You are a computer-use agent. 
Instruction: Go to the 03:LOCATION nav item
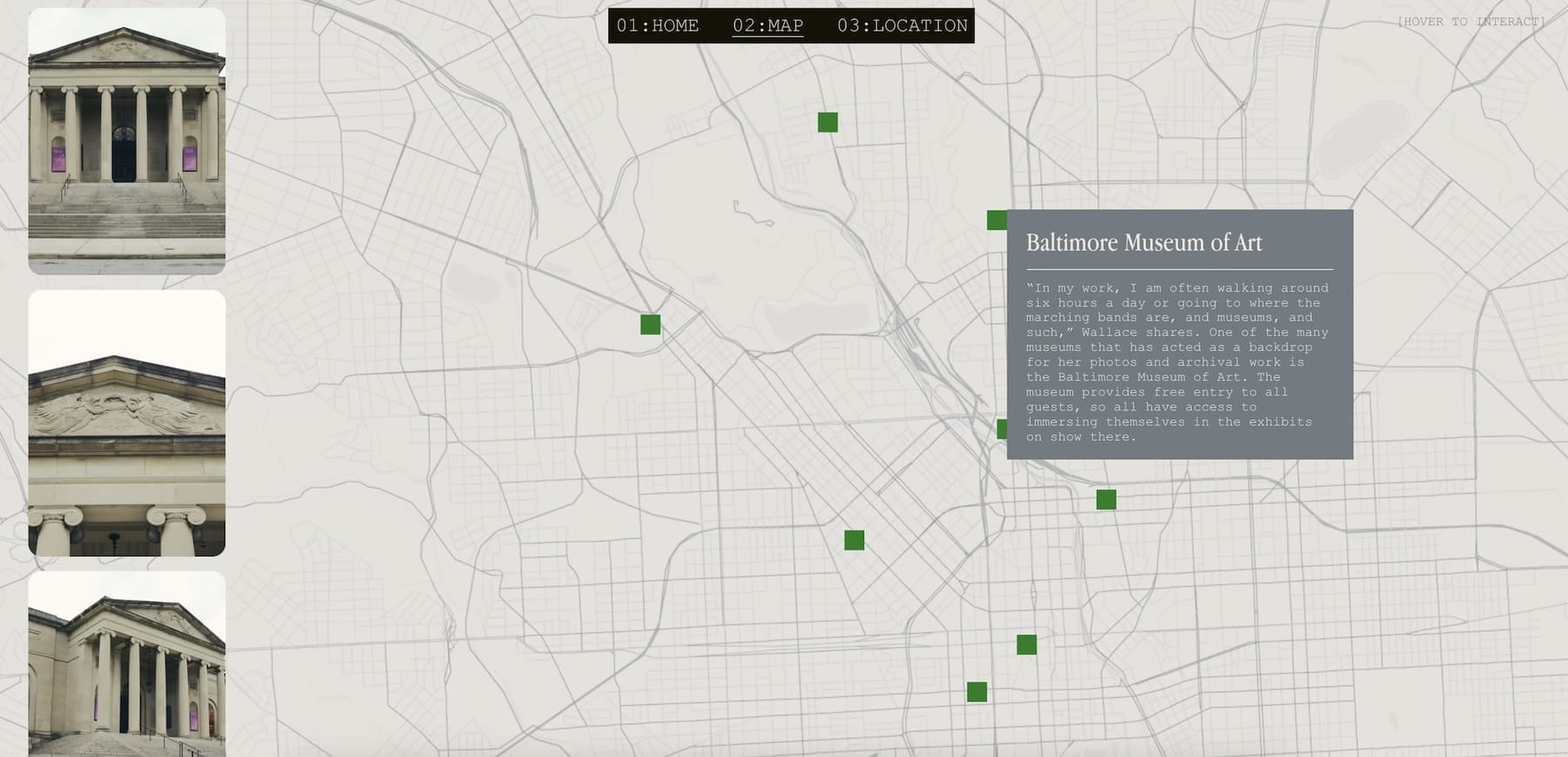tap(902, 26)
